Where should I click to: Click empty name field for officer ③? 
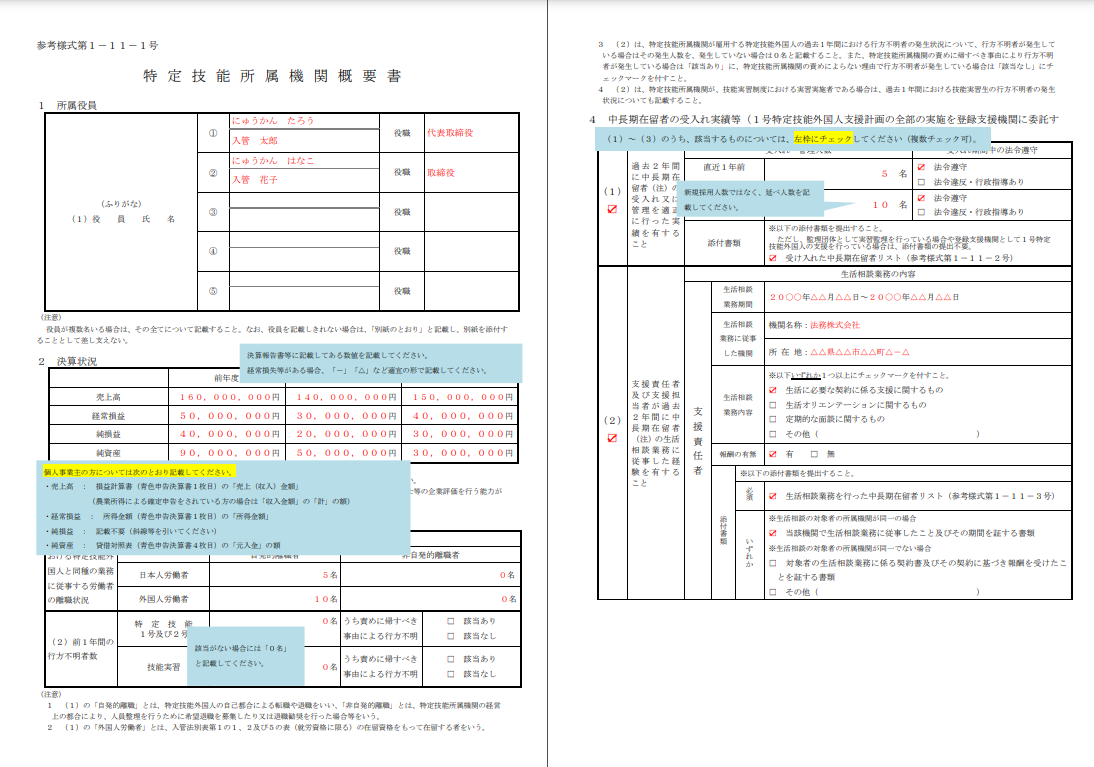coord(304,220)
